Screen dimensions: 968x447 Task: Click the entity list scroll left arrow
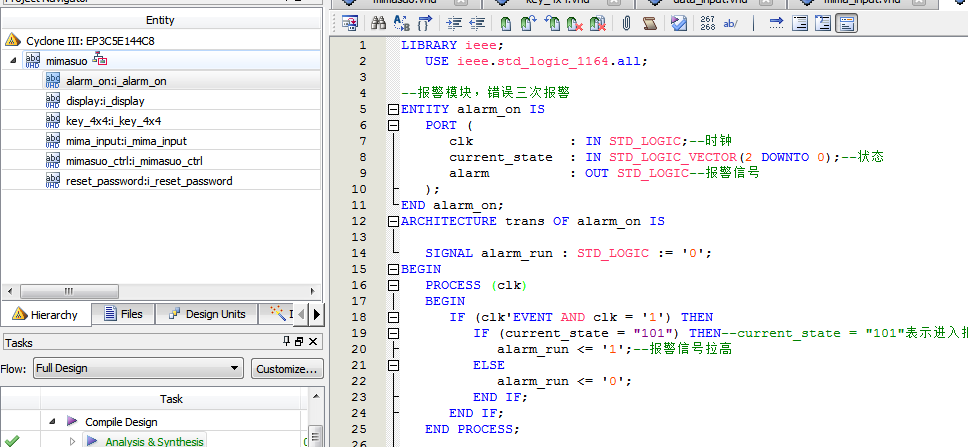click(x=9, y=291)
